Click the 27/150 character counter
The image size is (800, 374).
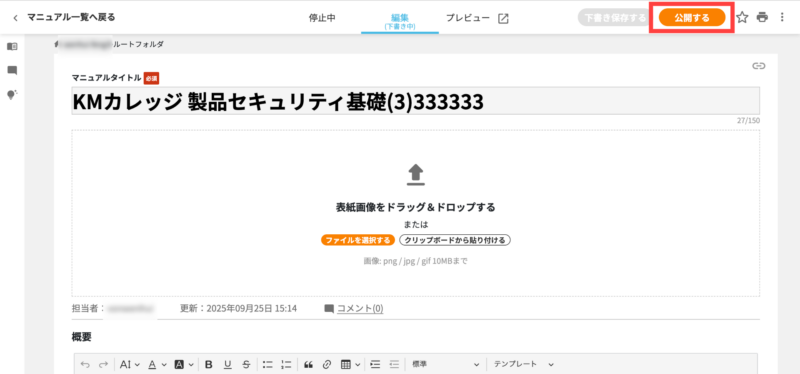pos(748,121)
